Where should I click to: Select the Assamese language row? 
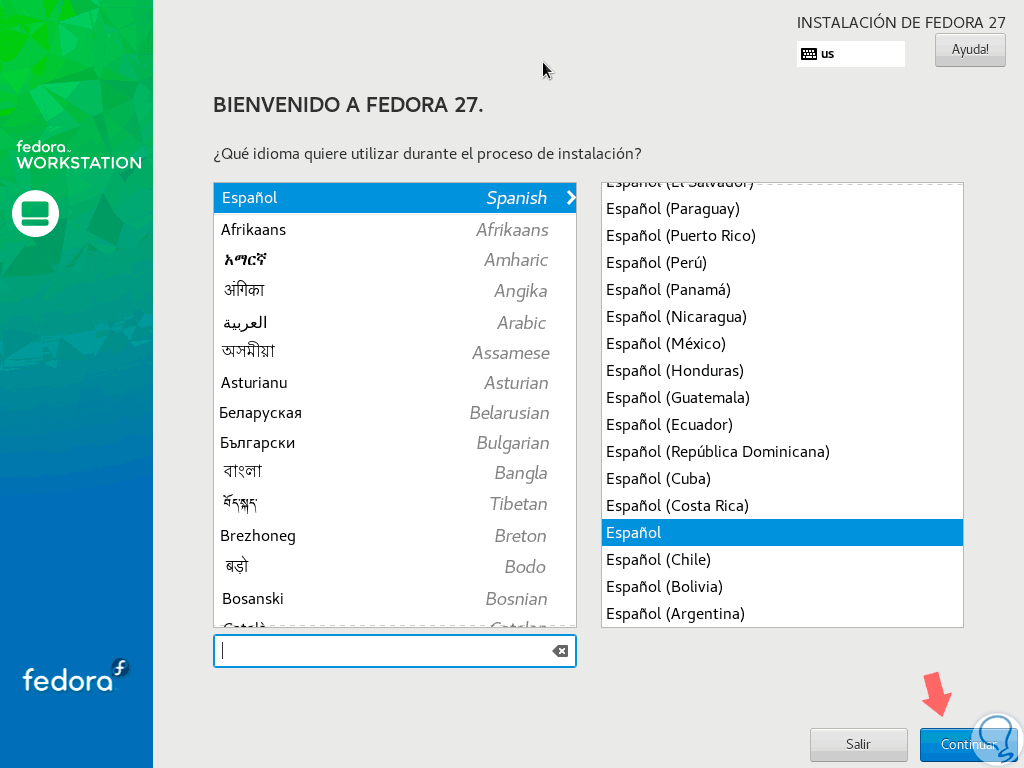click(x=394, y=352)
